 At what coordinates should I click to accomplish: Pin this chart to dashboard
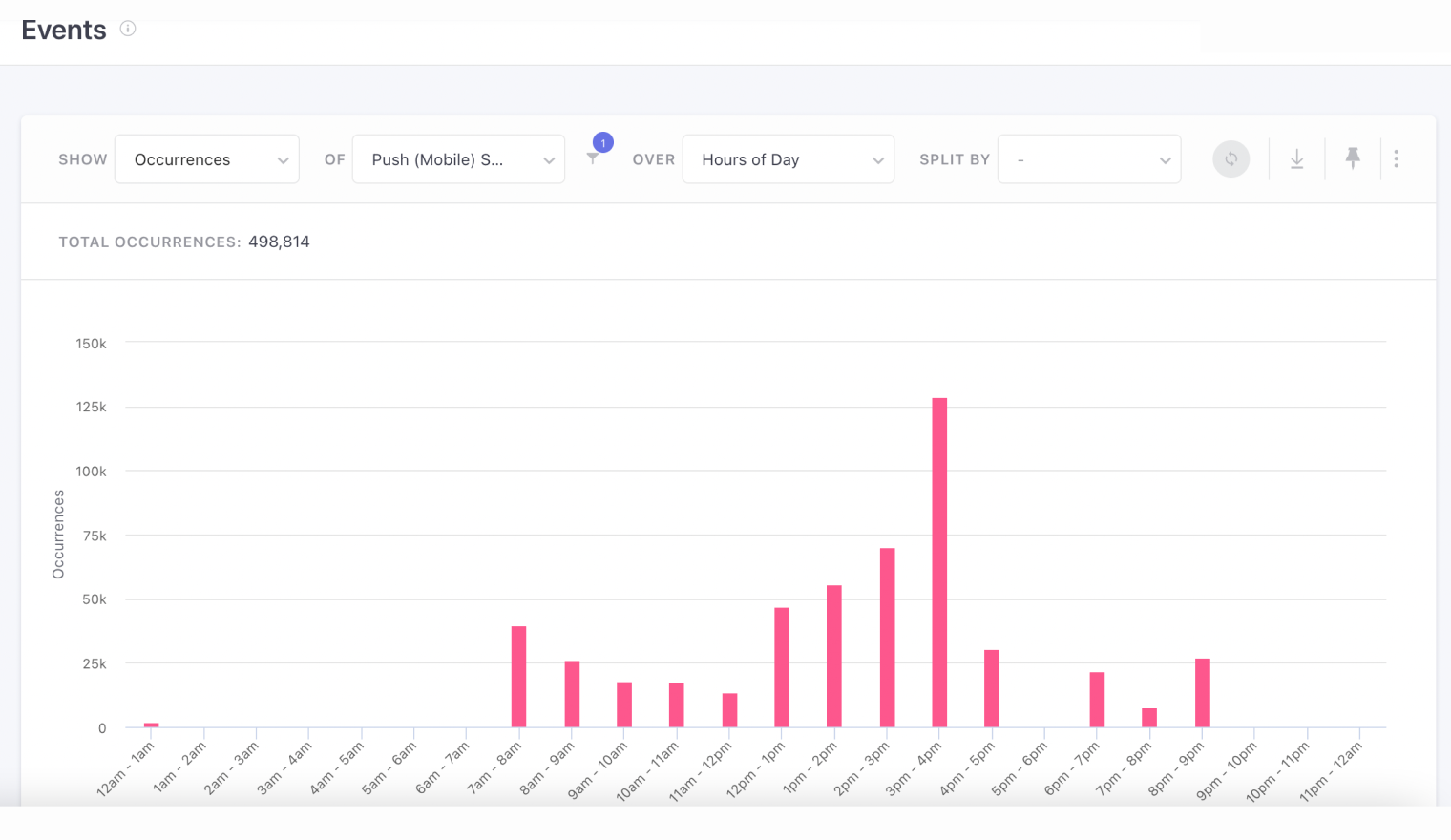coord(1353,158)
